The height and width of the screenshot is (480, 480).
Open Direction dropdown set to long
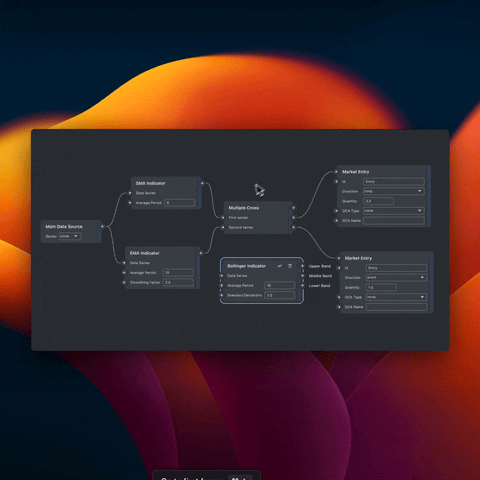(394, 191)
